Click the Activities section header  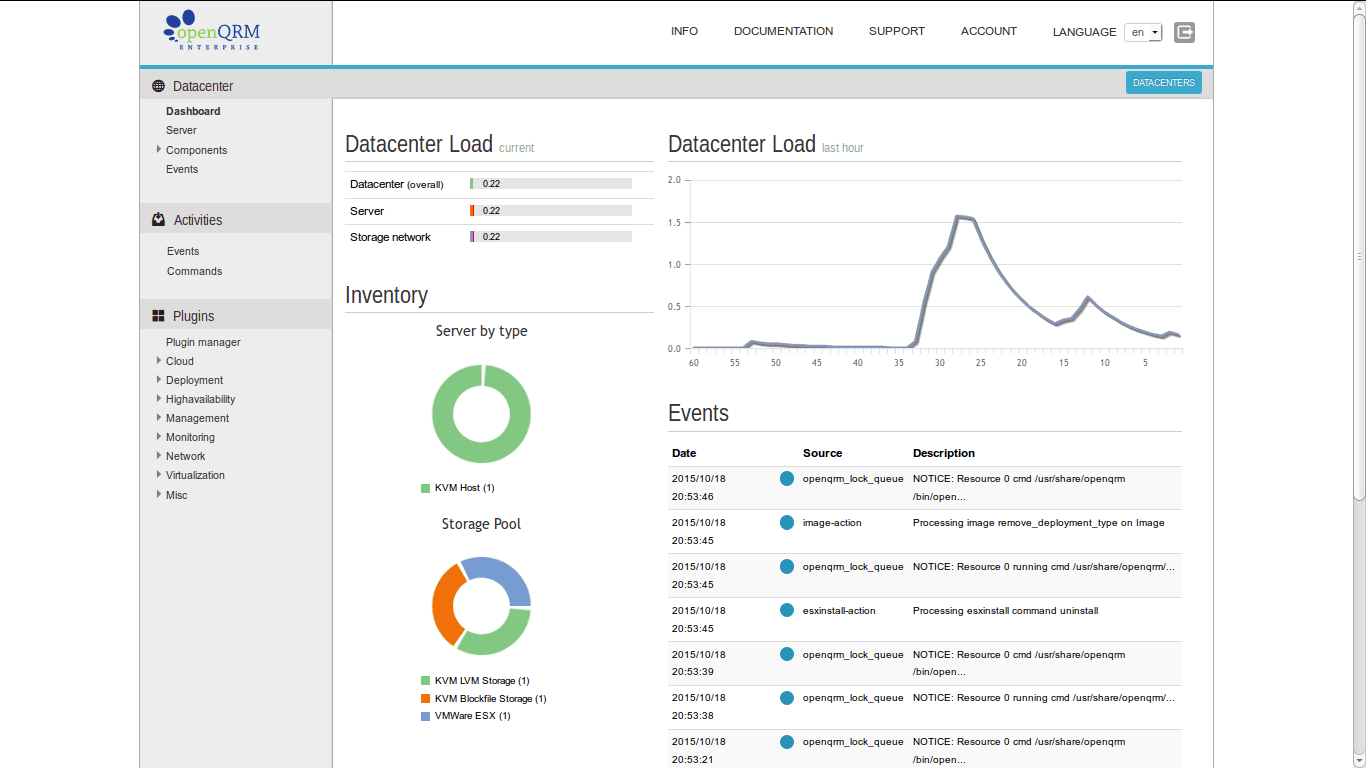click(236, 220)
